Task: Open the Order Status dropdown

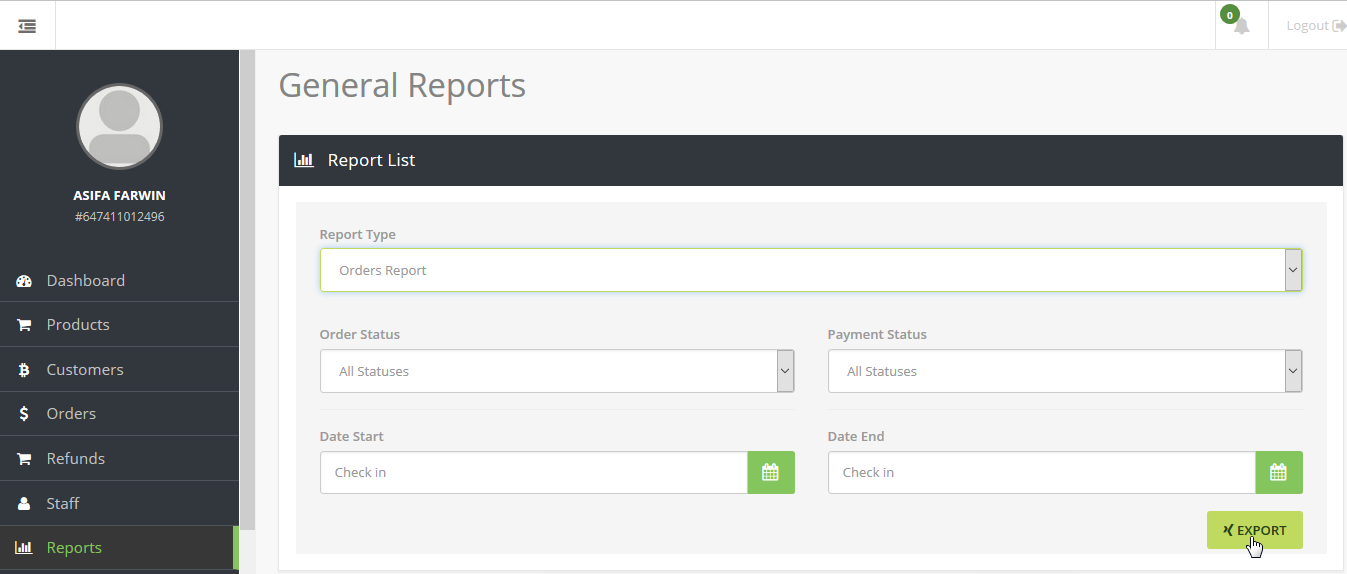Action: coord(557,371)
